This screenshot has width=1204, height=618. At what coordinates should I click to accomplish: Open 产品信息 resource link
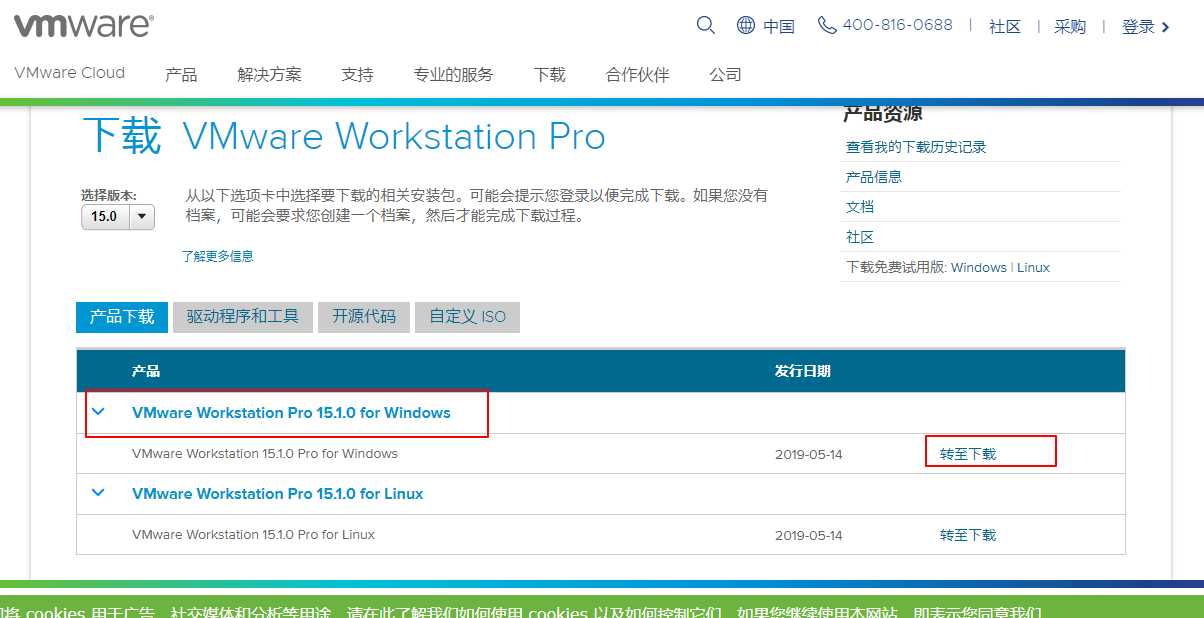coord(874,177)
